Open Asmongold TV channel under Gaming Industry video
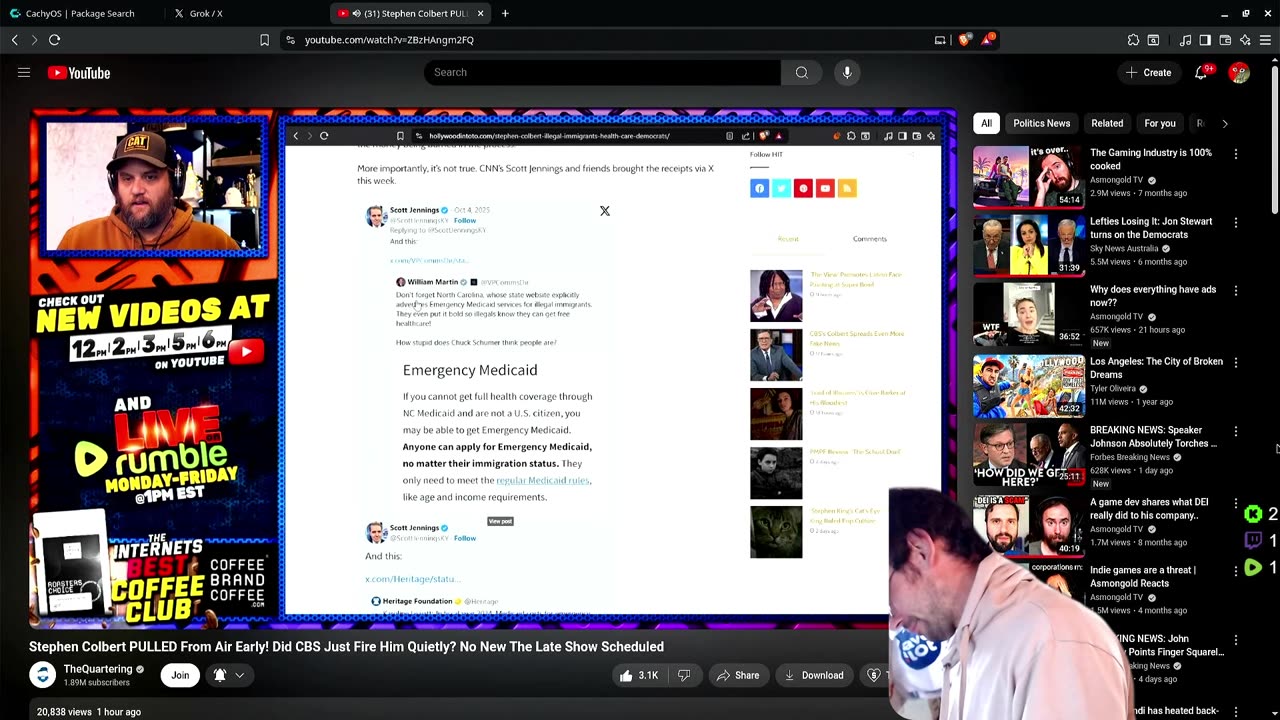The height and width of the screenshot is (720, 1280). coord(1116,180)
